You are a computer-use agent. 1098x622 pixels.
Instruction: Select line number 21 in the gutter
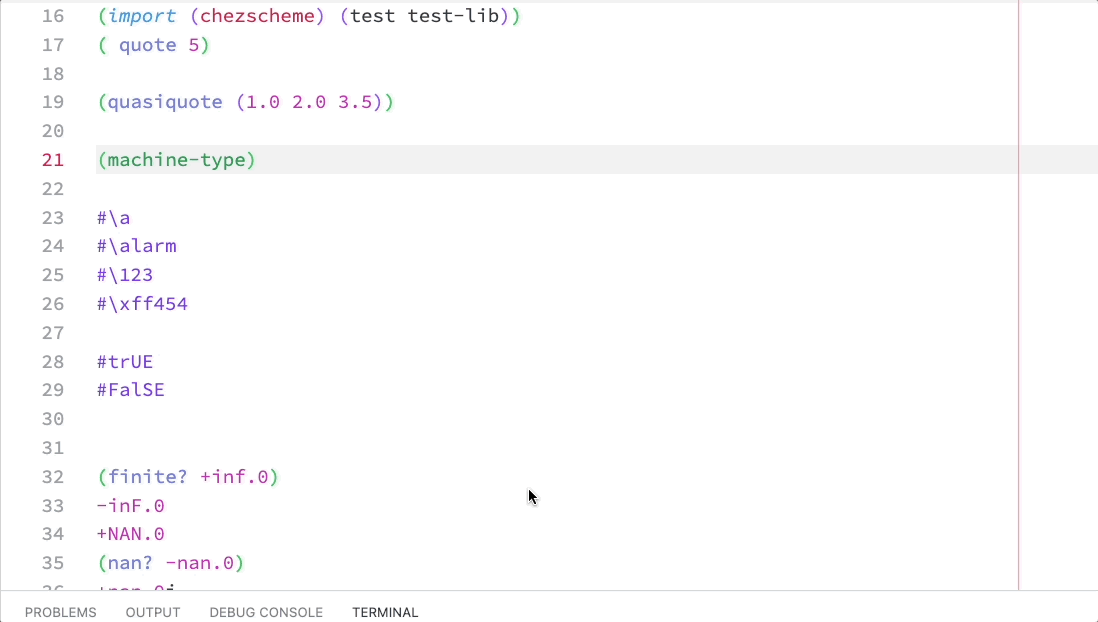pos(53,159)
